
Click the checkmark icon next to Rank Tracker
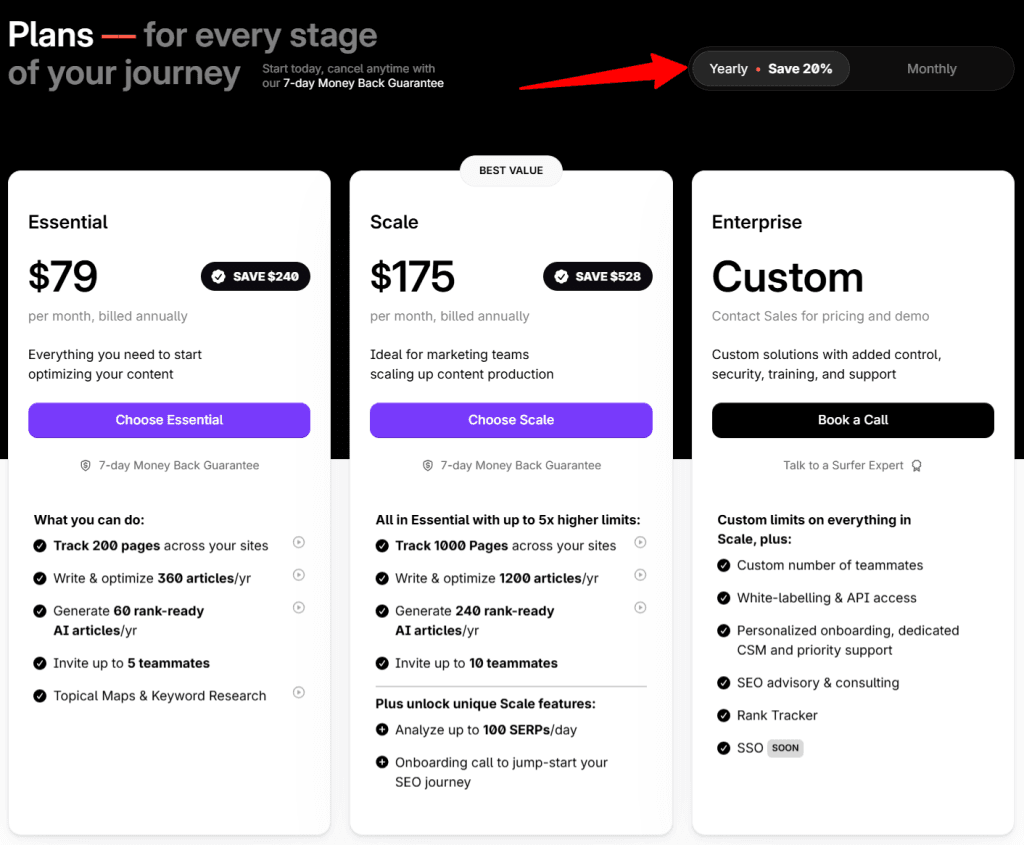tap(724, 715)
